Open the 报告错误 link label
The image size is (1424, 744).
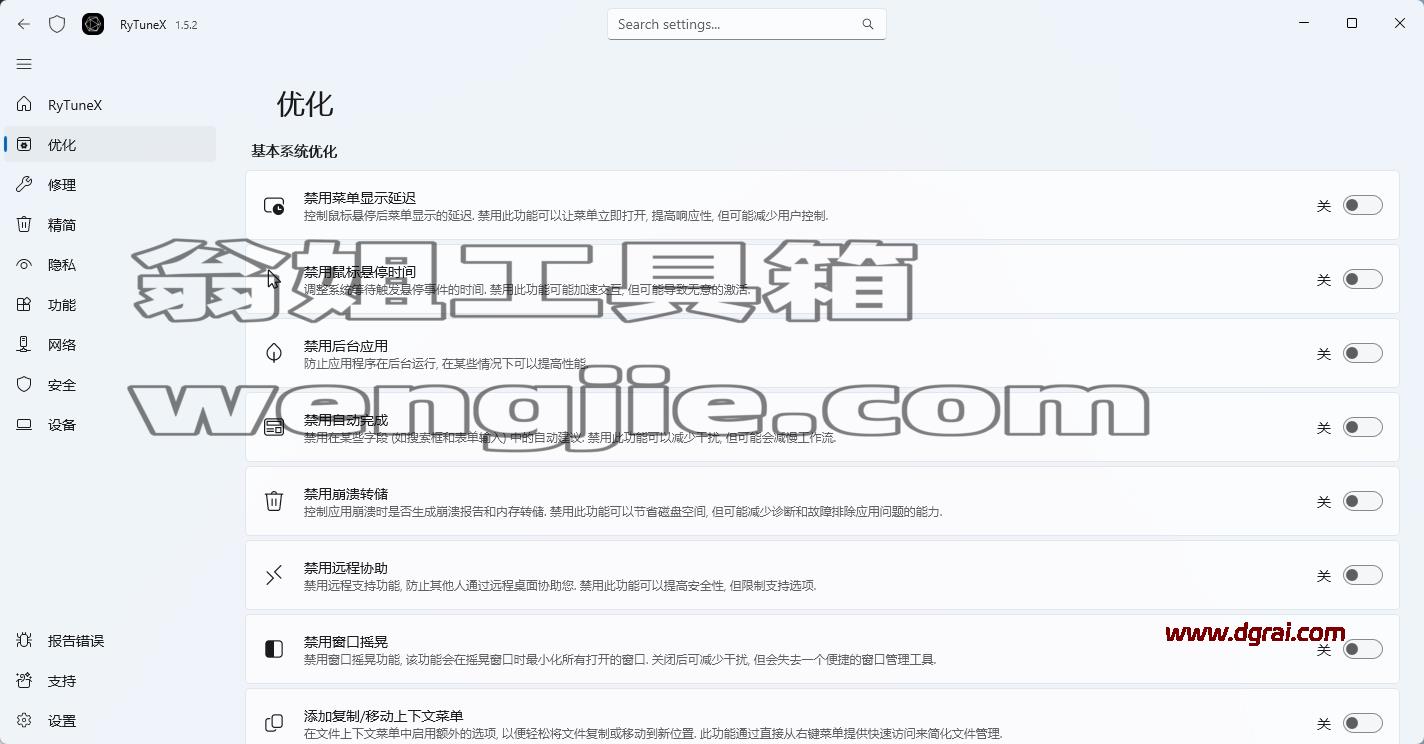tap(76, 641)
